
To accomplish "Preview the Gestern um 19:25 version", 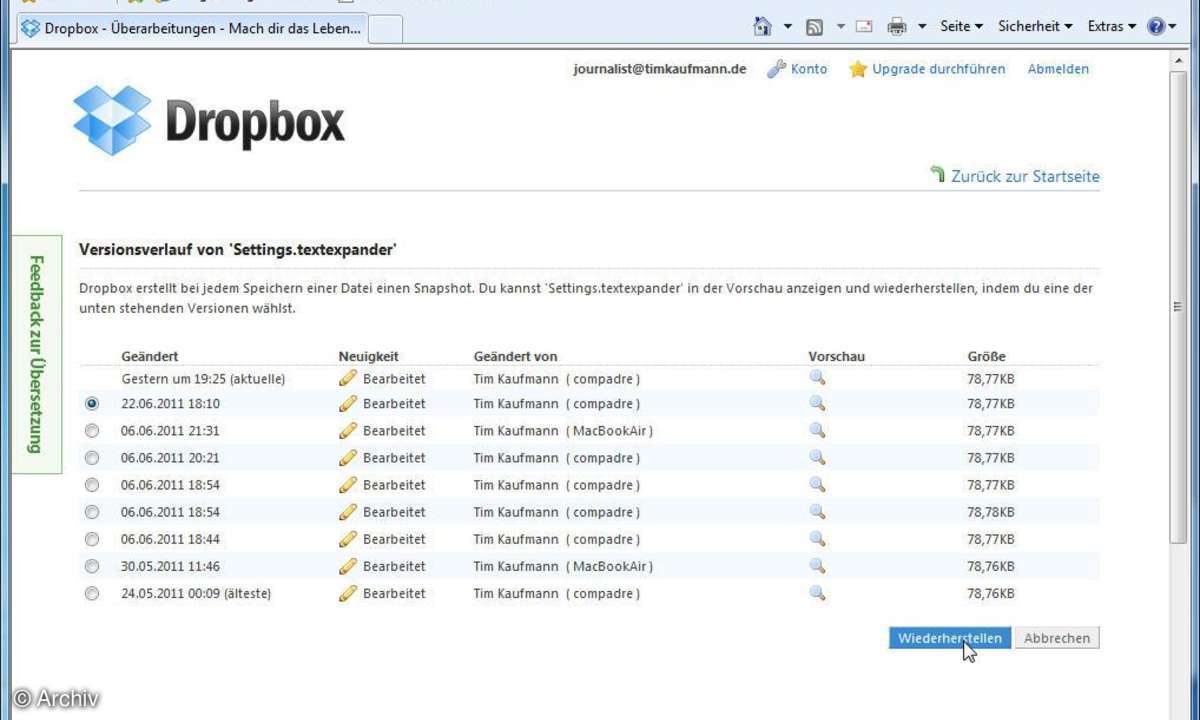I will pos(817,377).
